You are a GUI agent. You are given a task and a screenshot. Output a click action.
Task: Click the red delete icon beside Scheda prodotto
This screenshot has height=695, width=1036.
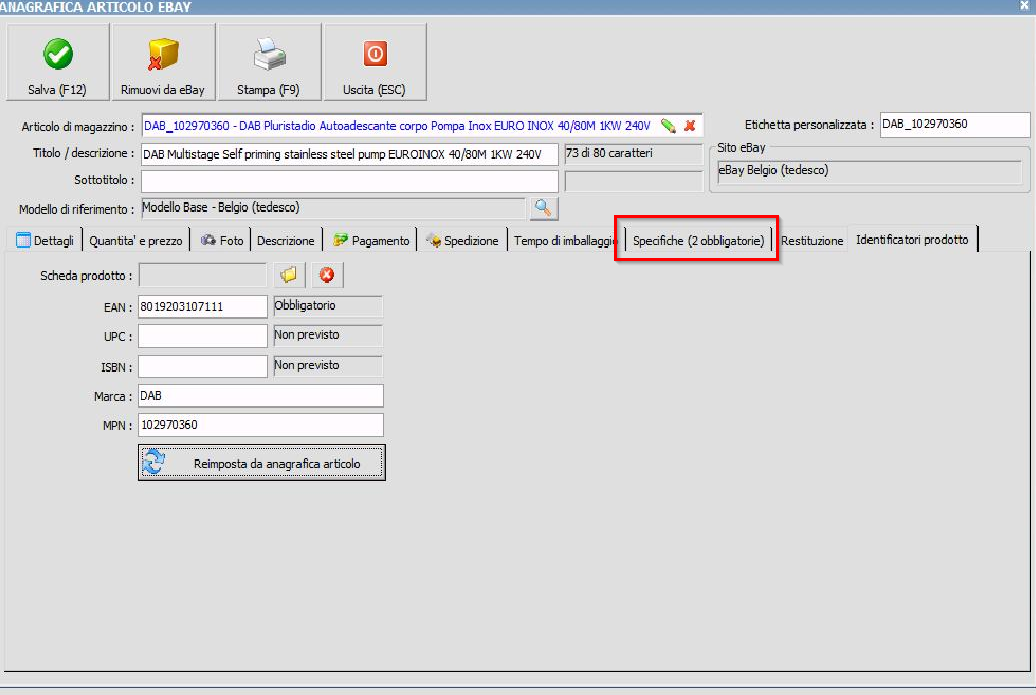[x=326, y=275]
